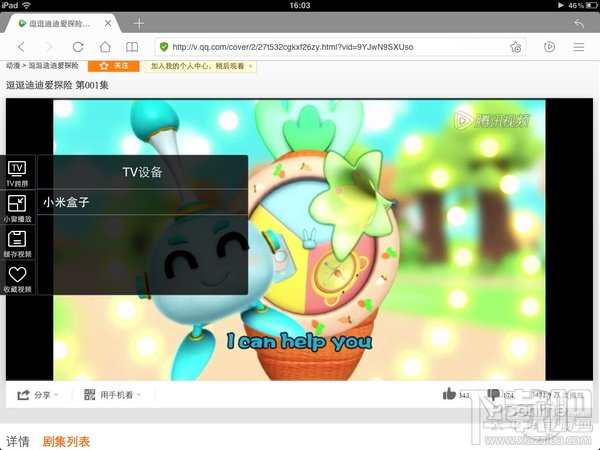The image size is (600, 450).
Task: Reload the page with the refresh icon
Action: point(78,47)
